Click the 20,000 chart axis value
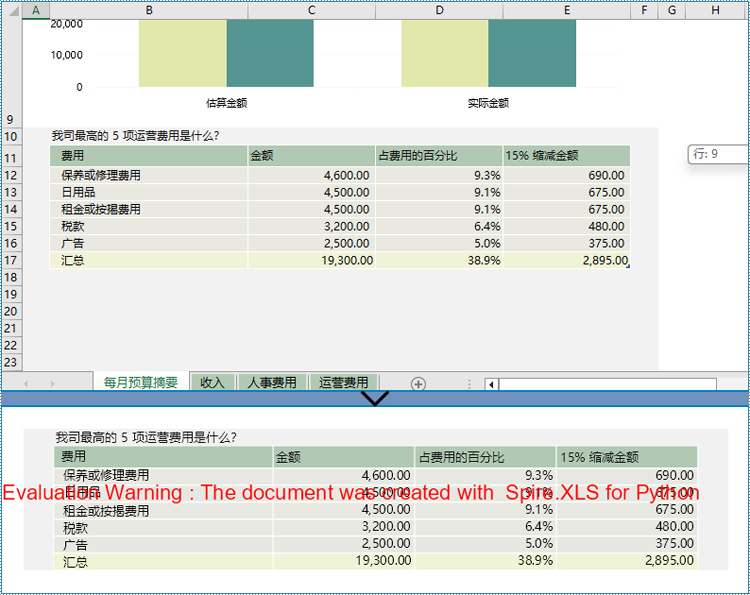This screenshot has width=750, height=595. click(66, 24)
